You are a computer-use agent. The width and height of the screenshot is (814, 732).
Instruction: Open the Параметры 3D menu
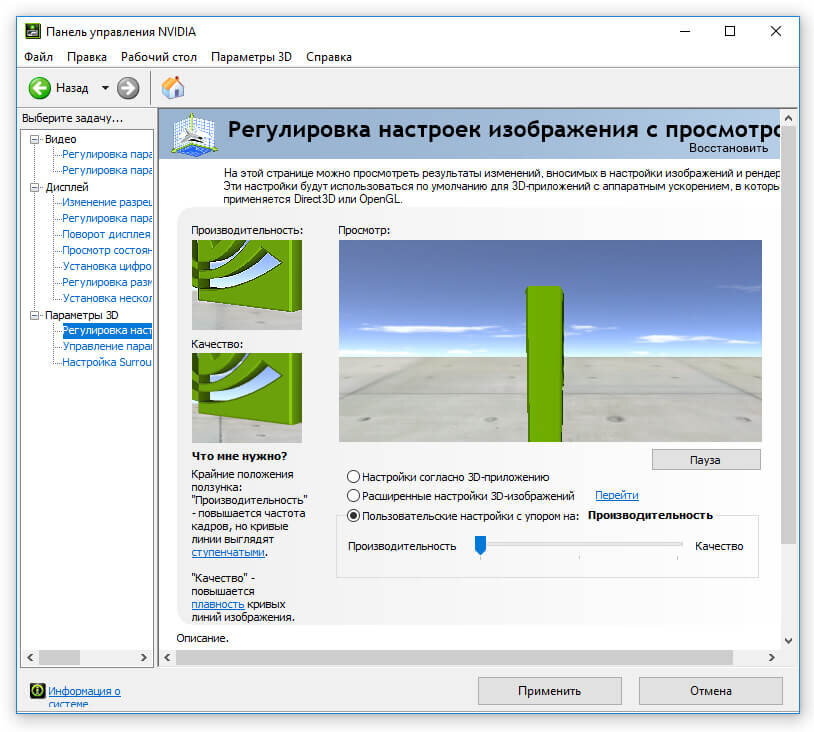(251, 57)
